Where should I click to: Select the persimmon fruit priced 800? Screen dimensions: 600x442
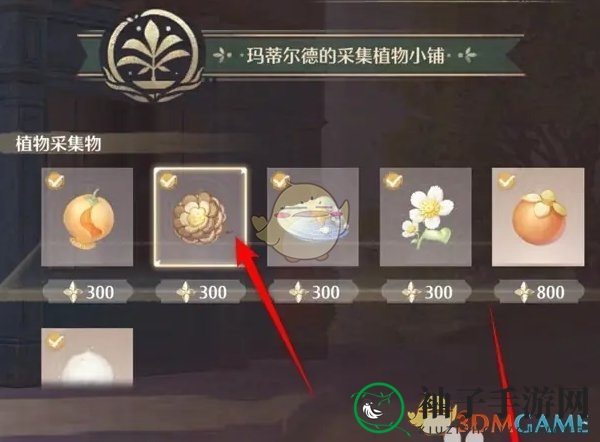click(x=538, y=217)
